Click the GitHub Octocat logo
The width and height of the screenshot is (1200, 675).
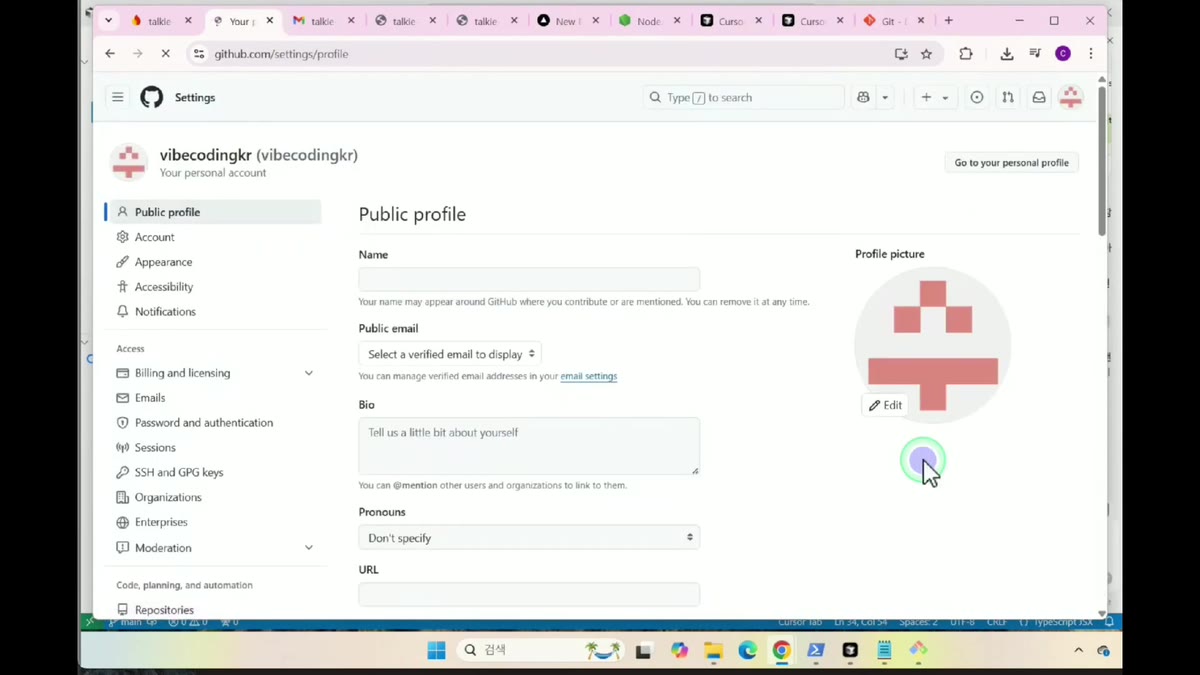click(x=152, y=97)
